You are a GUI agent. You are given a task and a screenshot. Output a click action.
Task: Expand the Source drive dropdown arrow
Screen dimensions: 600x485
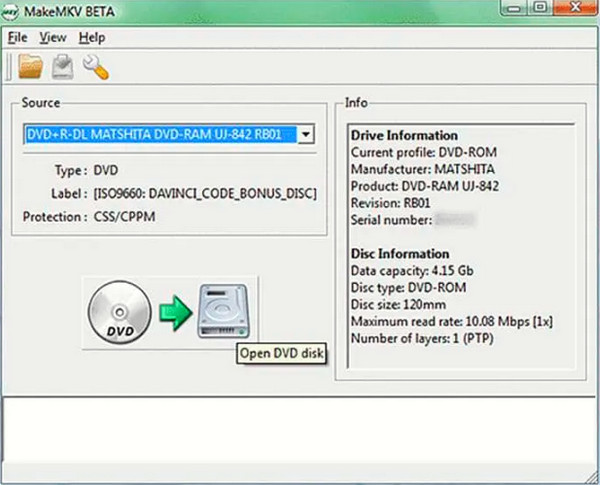(x=305, y=134)
